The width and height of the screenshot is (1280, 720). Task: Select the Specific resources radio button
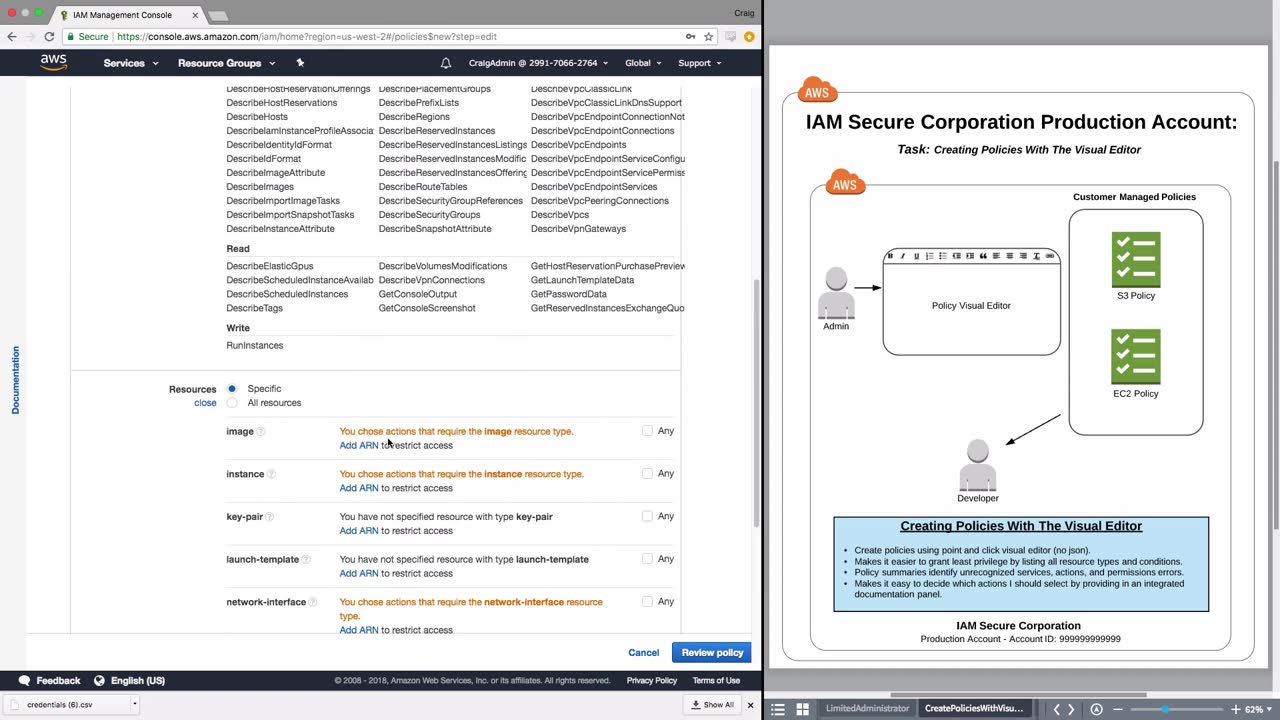(x=232, y=388)
